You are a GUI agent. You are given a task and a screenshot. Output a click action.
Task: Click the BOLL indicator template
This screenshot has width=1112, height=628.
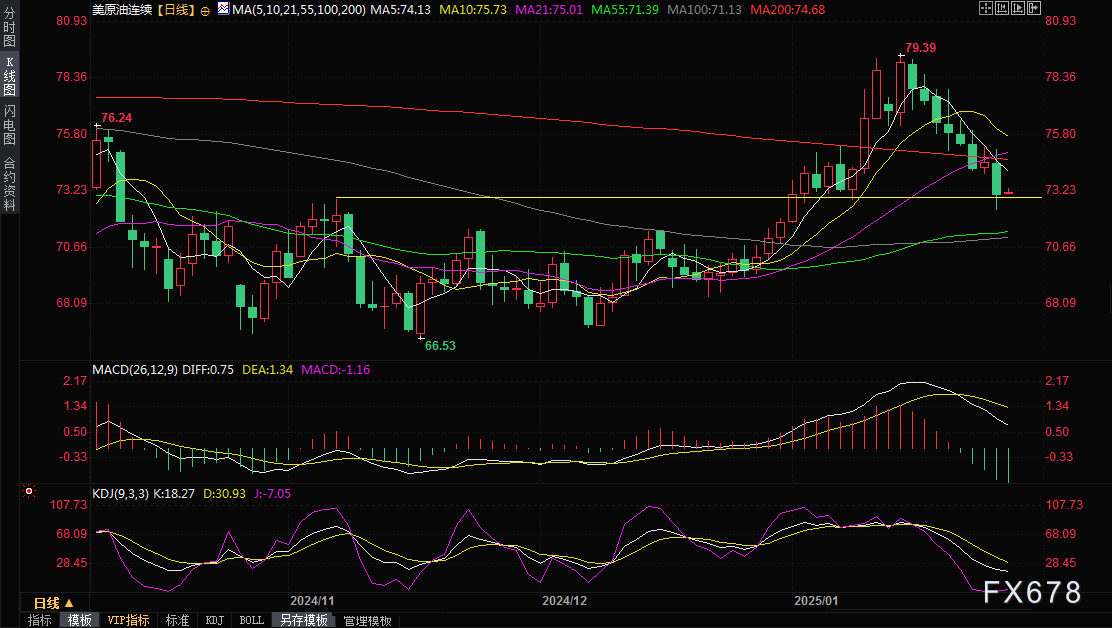[251, 620]
